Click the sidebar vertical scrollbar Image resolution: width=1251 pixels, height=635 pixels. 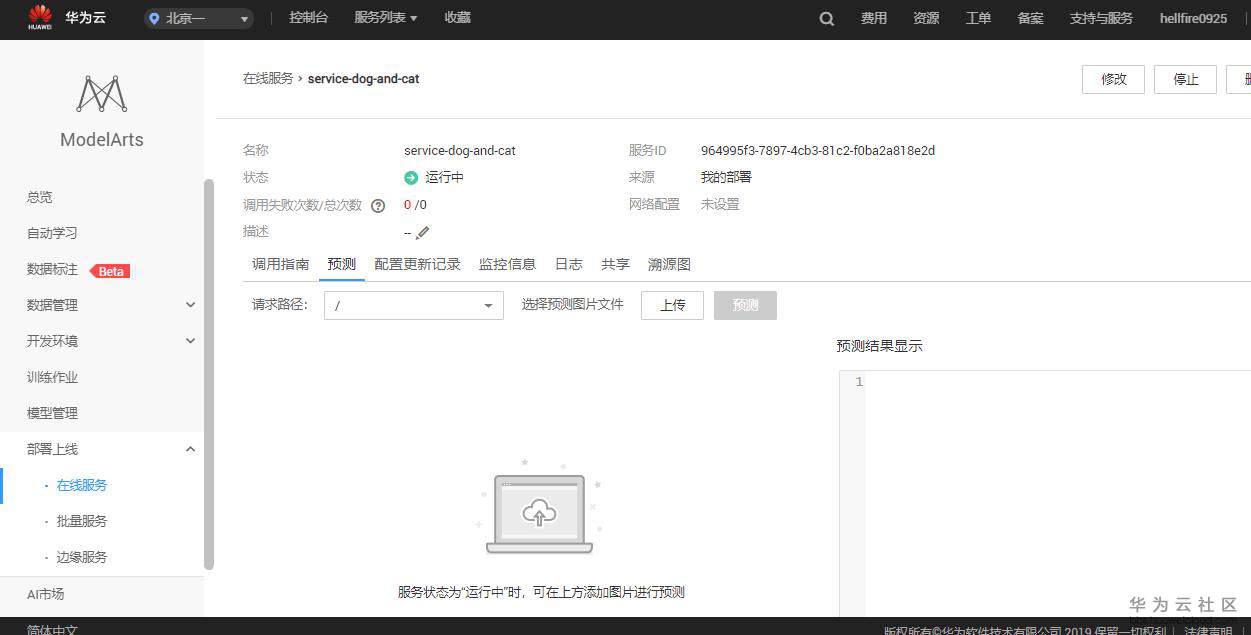coord(209,374)
